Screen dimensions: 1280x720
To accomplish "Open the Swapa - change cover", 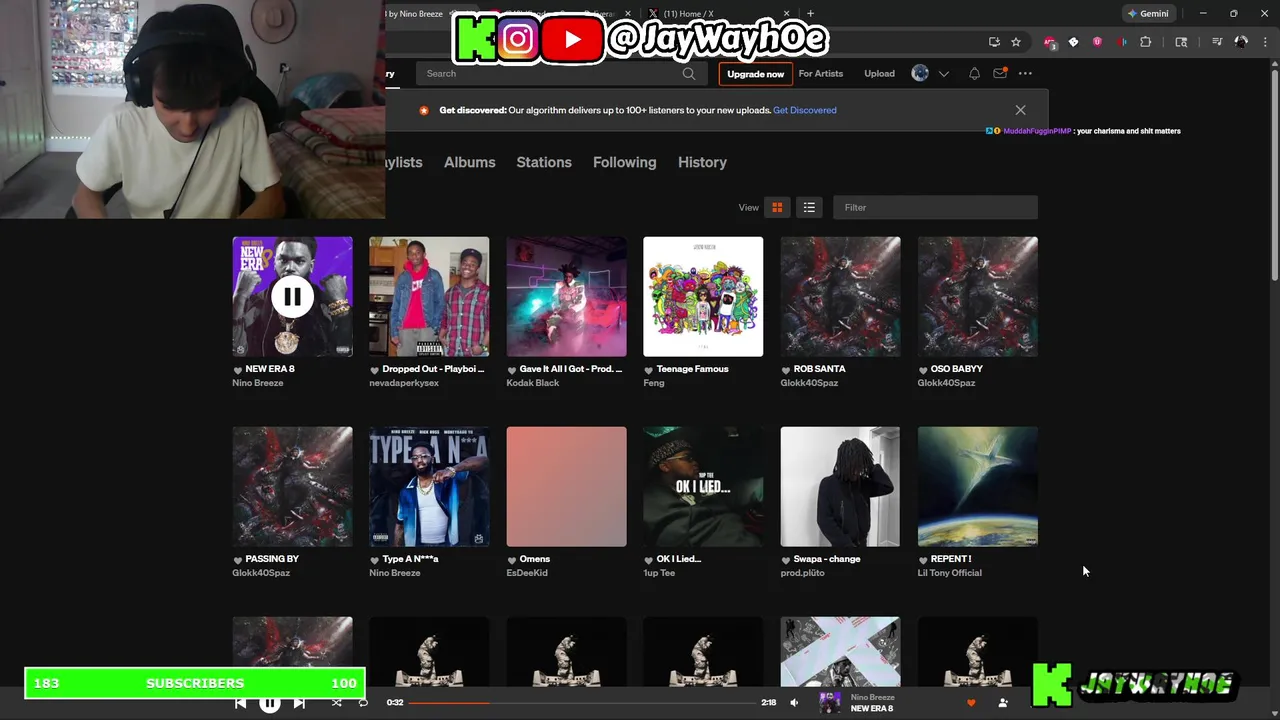I will [x=840, y=487].
